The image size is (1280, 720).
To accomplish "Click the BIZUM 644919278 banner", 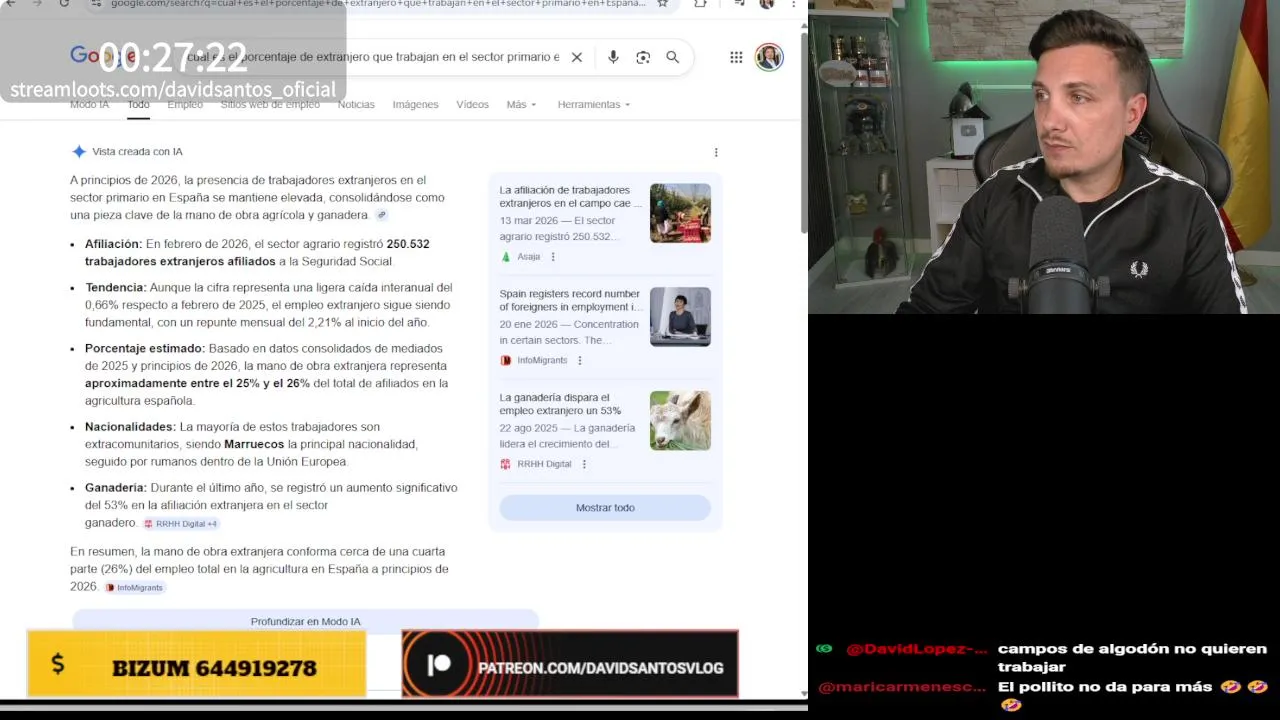I will [196, 664].
